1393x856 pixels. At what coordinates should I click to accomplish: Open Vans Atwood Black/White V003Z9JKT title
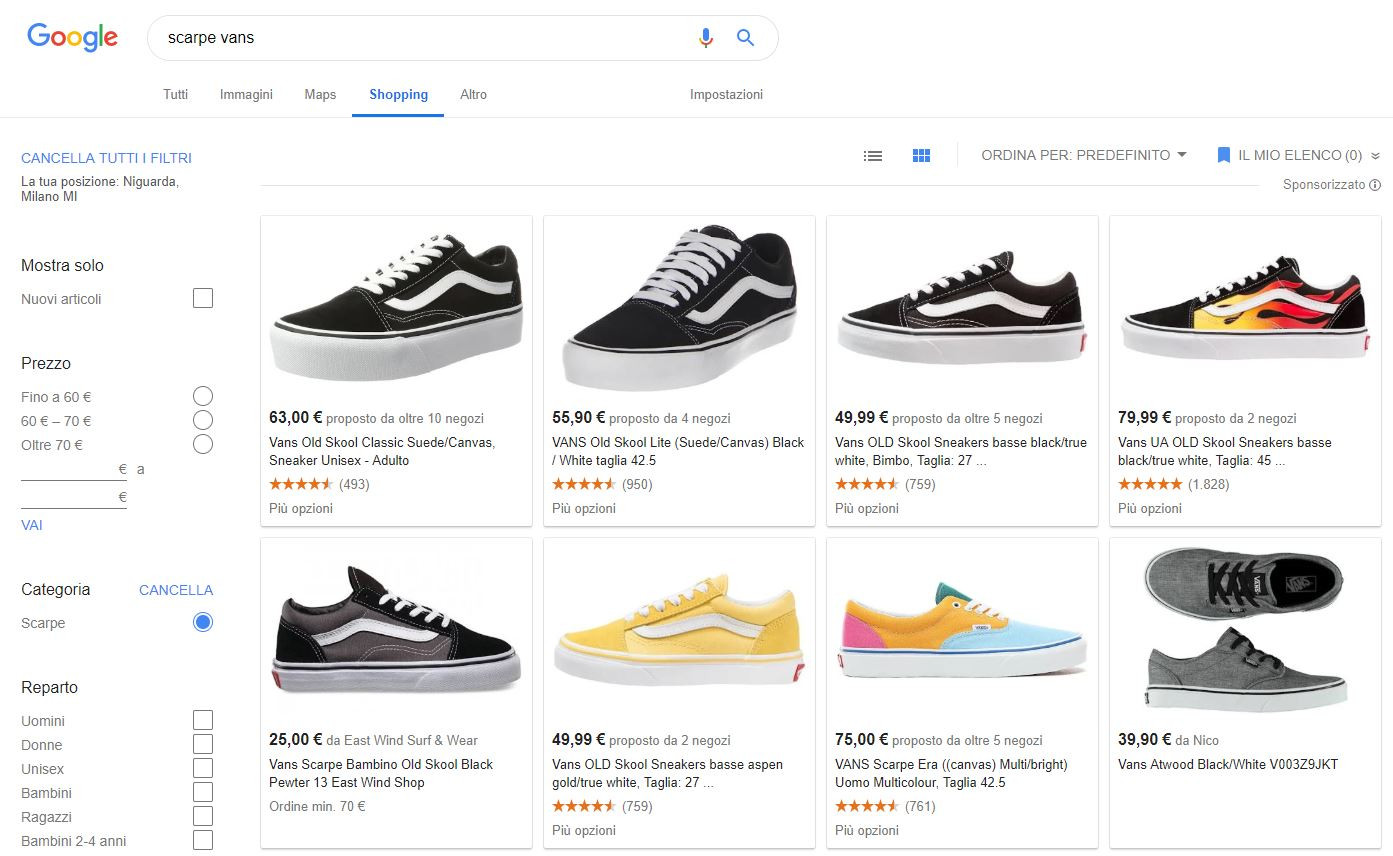click(1228, 764)
